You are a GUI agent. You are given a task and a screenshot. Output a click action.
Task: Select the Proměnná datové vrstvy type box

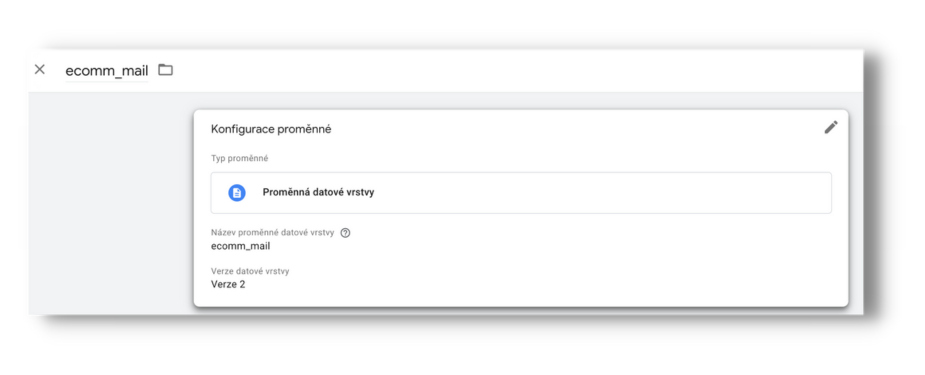tap(521, 193)
